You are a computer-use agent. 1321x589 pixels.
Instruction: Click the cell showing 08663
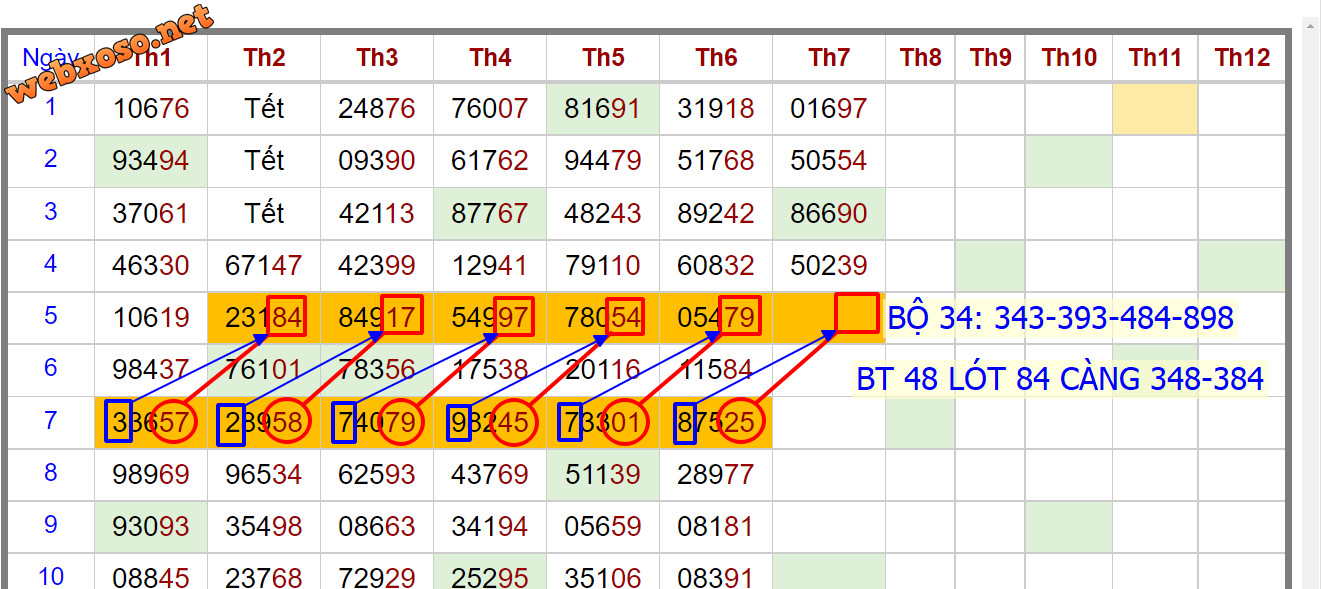point(377,527)
